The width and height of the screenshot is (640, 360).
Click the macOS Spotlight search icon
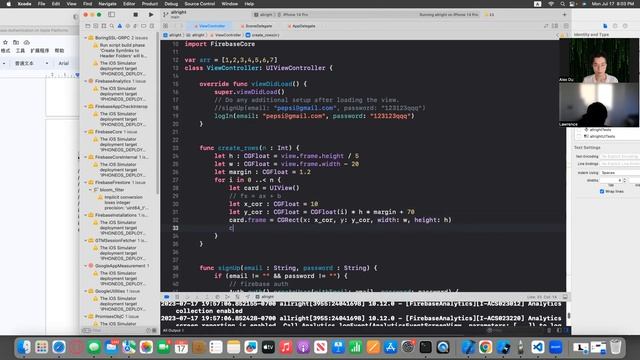562,4
